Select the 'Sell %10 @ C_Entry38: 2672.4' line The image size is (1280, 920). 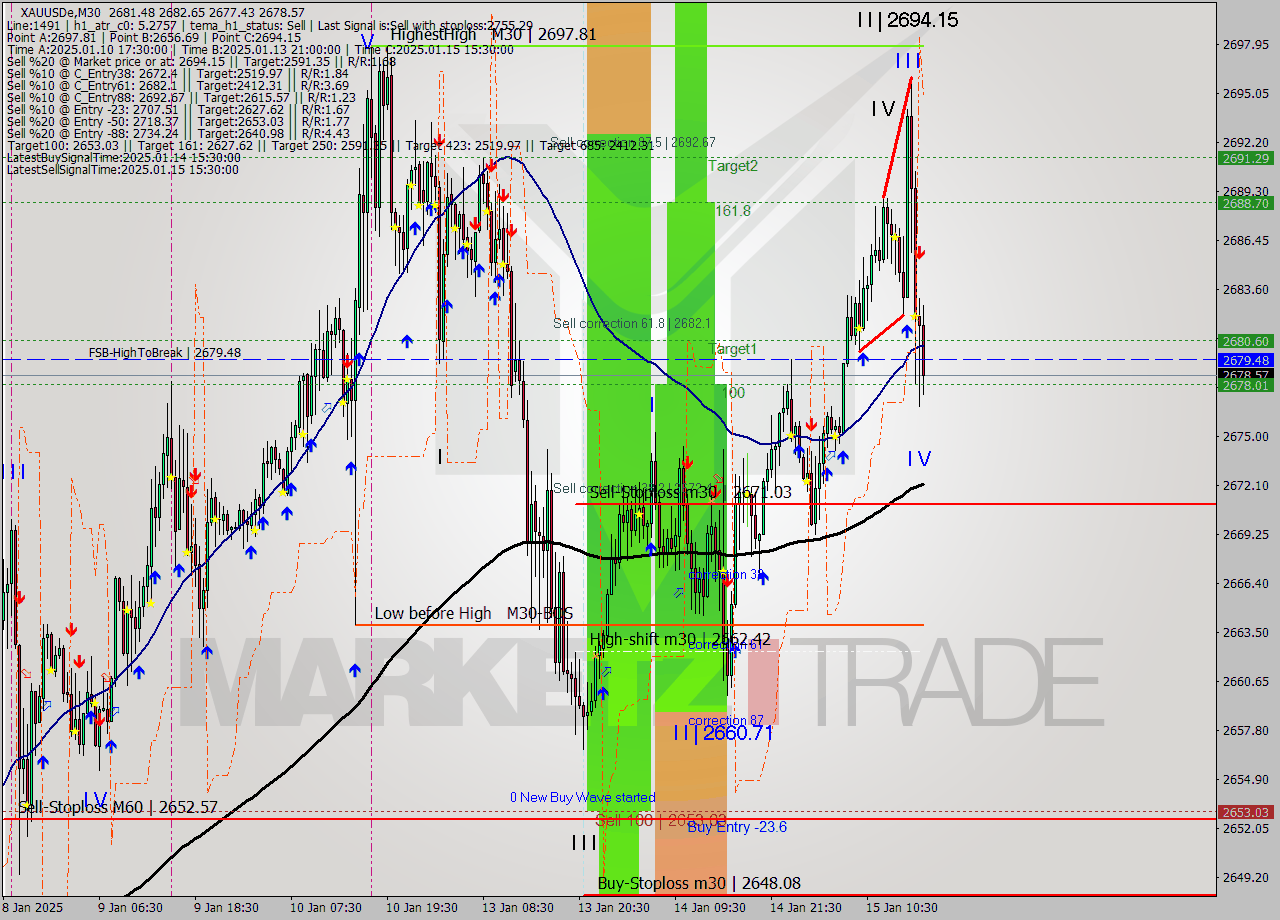177,73
